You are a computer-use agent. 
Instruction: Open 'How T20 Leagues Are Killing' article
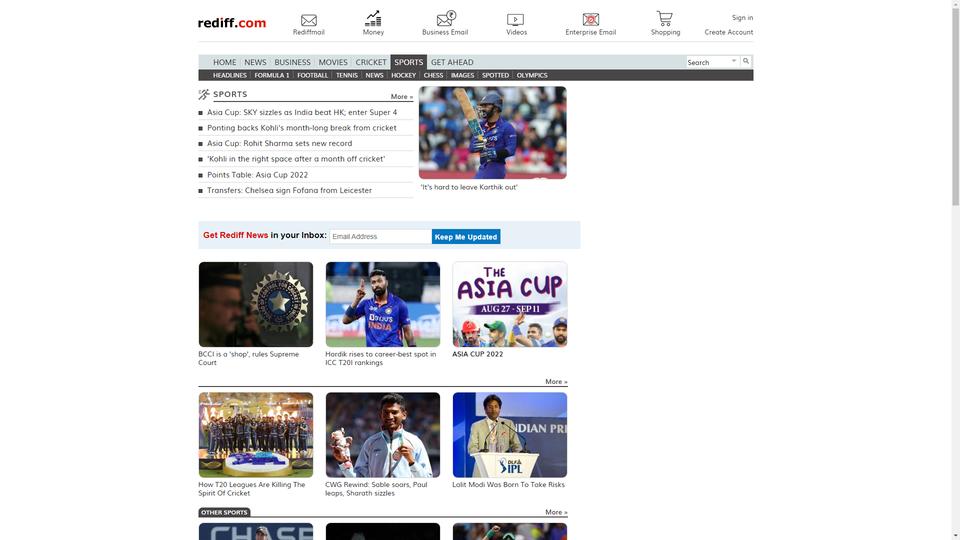click(x=252, y=489)
